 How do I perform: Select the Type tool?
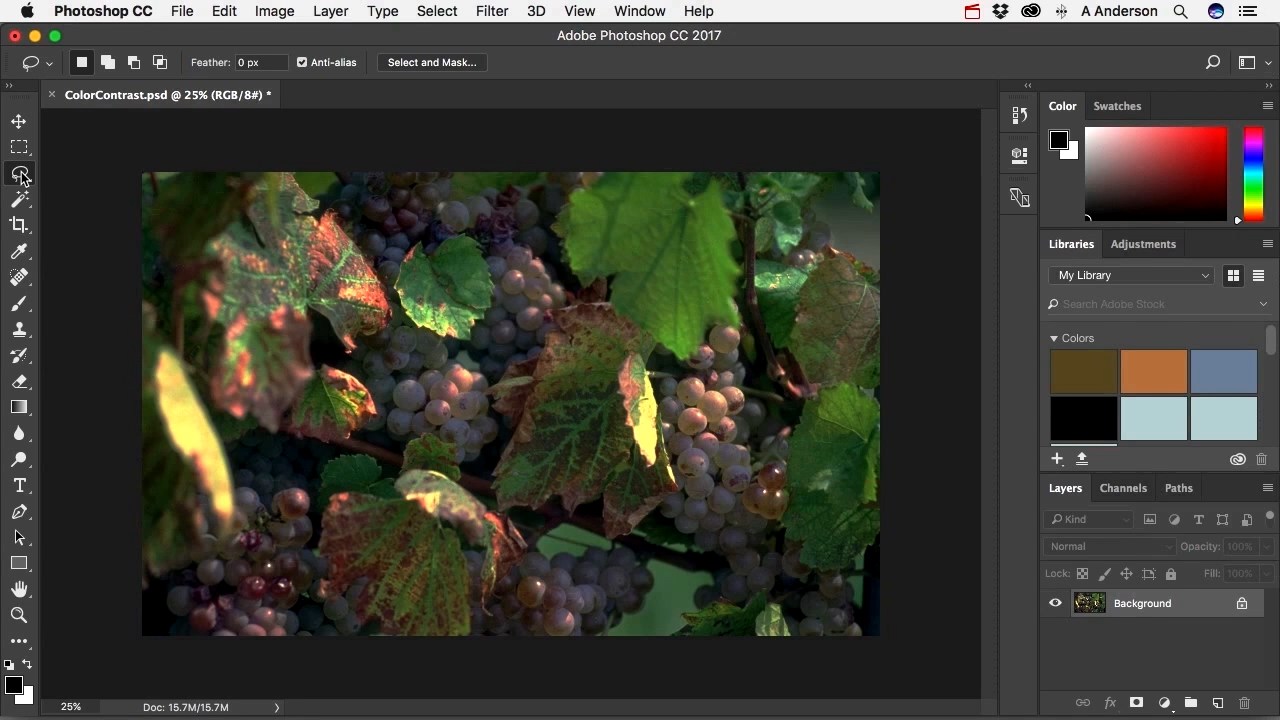point(19,485)
